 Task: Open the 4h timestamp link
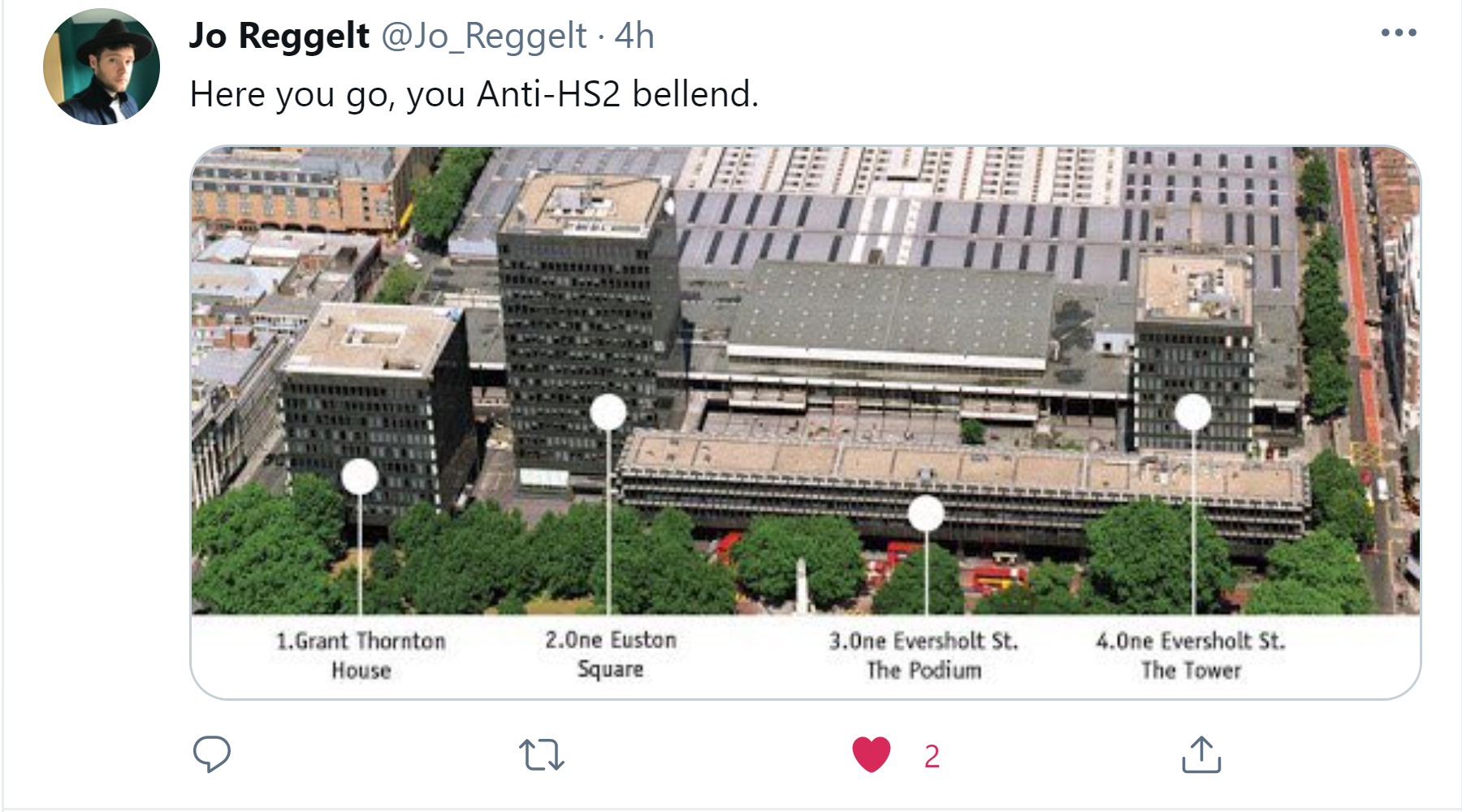tap(634, 36)
